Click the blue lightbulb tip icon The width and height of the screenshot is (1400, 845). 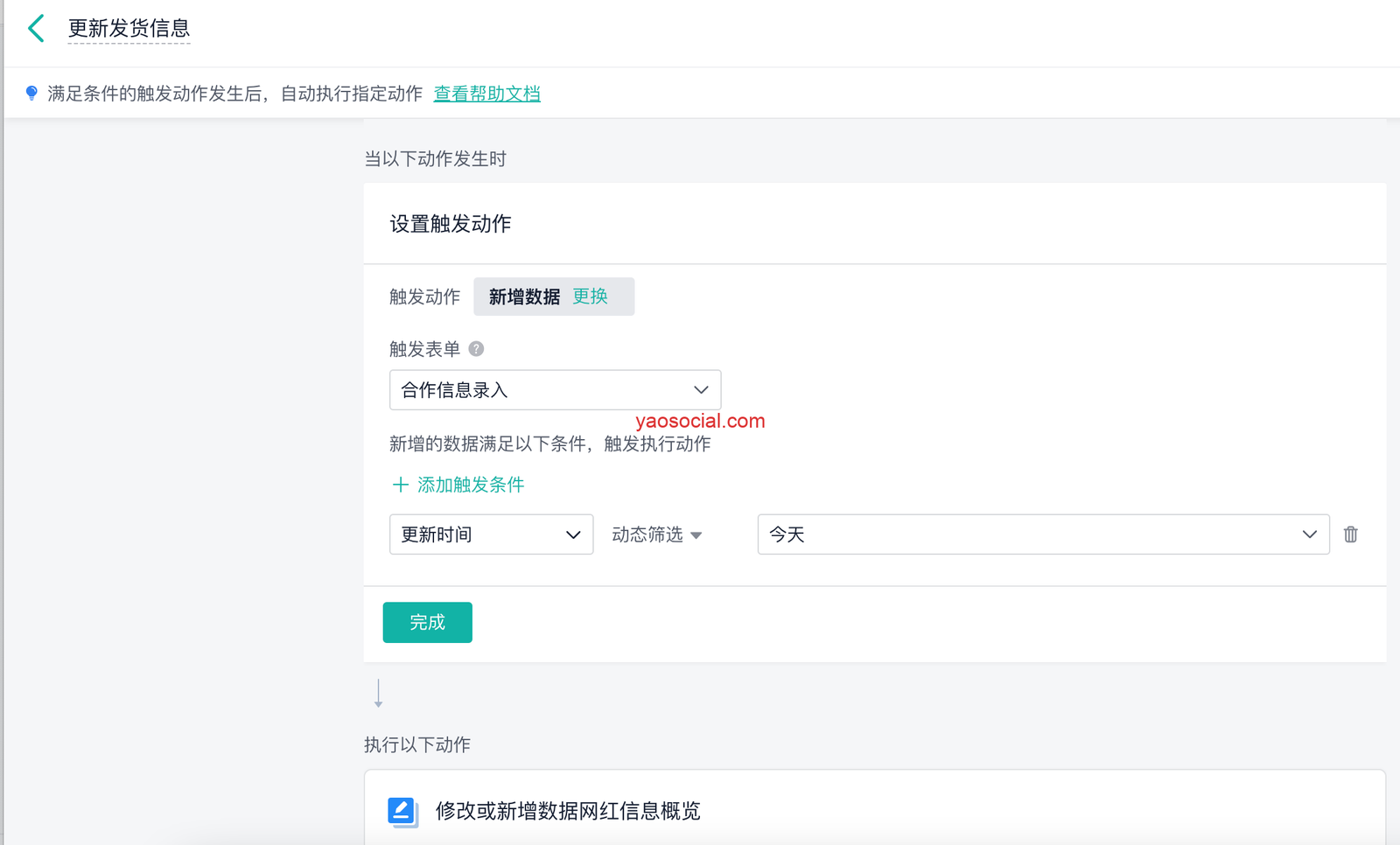(31, 93)
